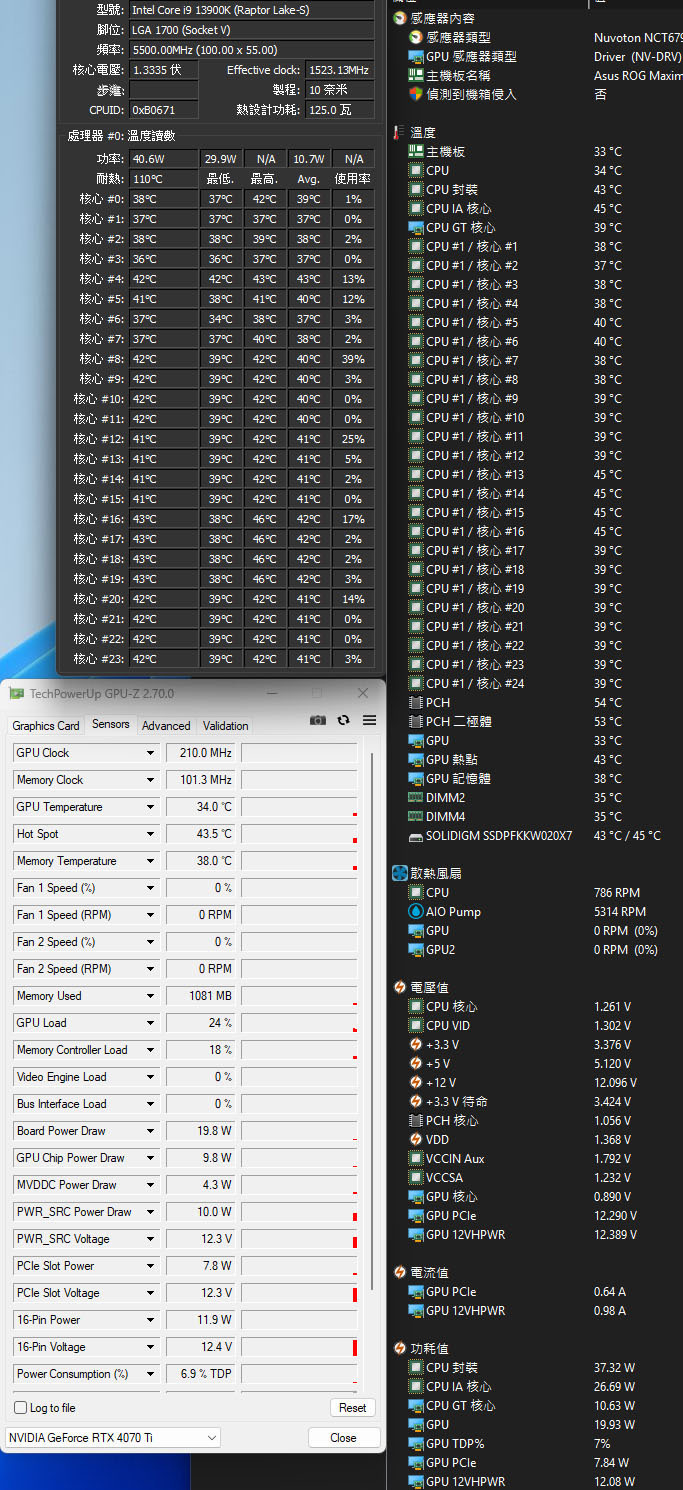Open the Board Power Draw dropdown

(x=151, y=1131)
